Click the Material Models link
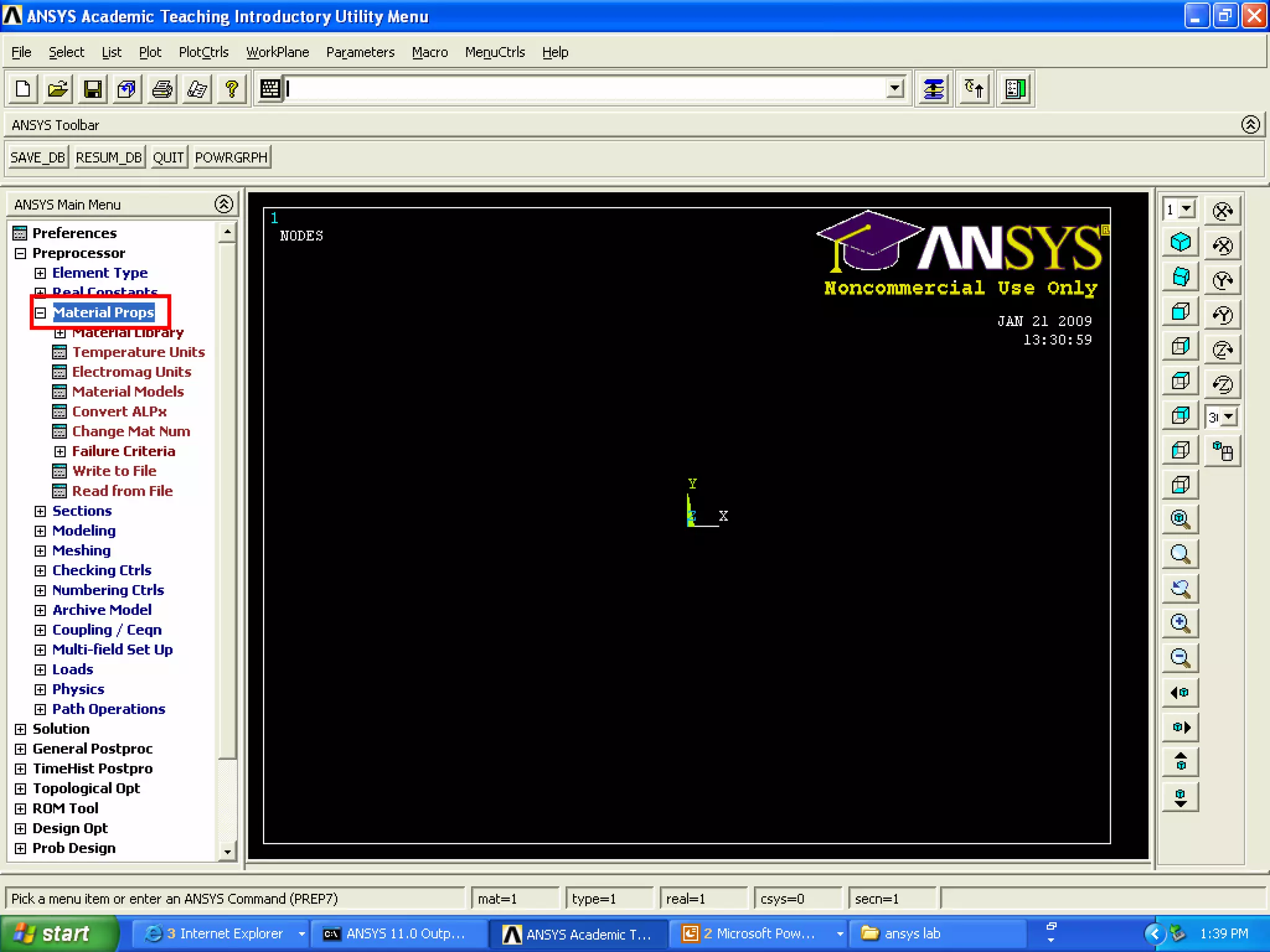 [x=128, y=392]
